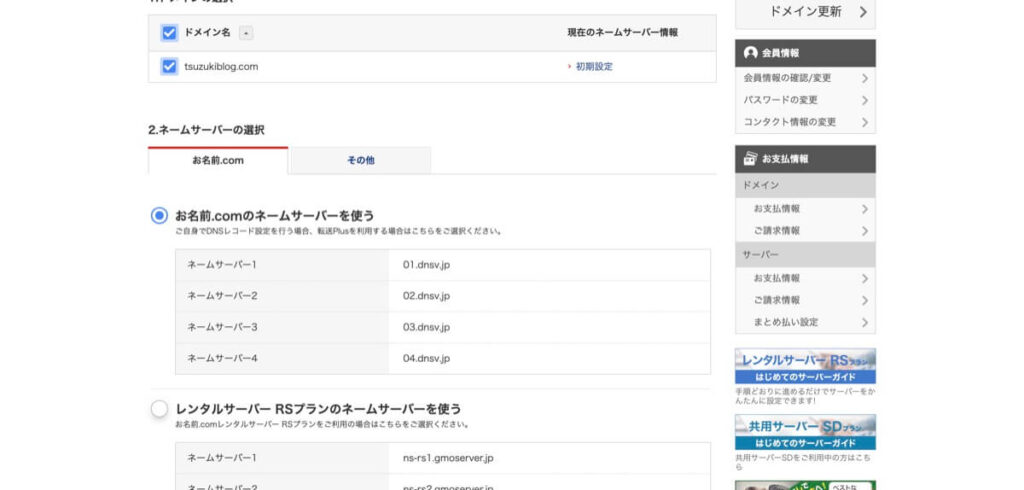1024x490 pixels.
Task: Open ご請求情報 under サーバー section
Action: tap(776, 300)
